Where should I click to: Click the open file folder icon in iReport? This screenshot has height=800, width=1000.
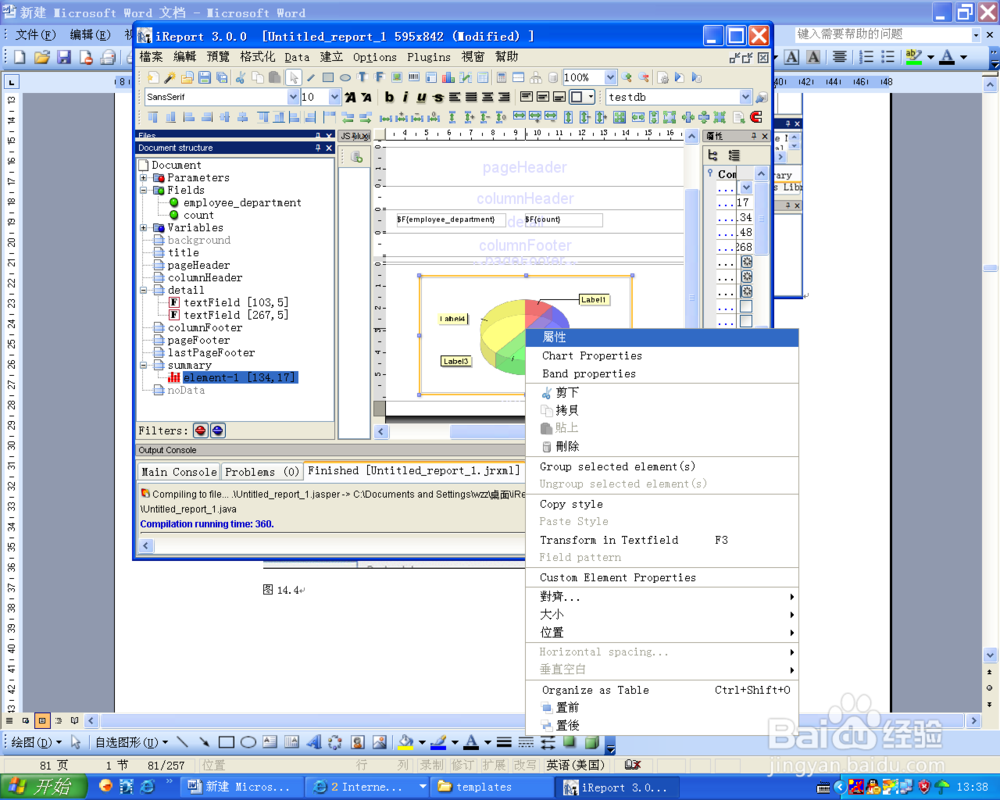click(187, 78)
